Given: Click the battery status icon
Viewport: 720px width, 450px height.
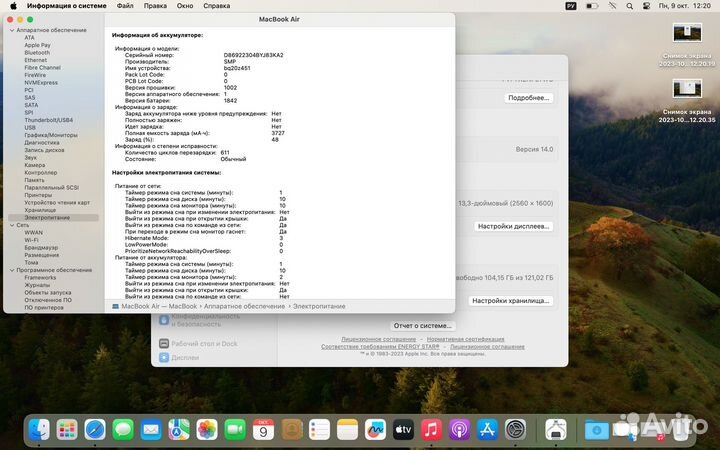Looking at the screenshot, I should click(x=592, y=6).
